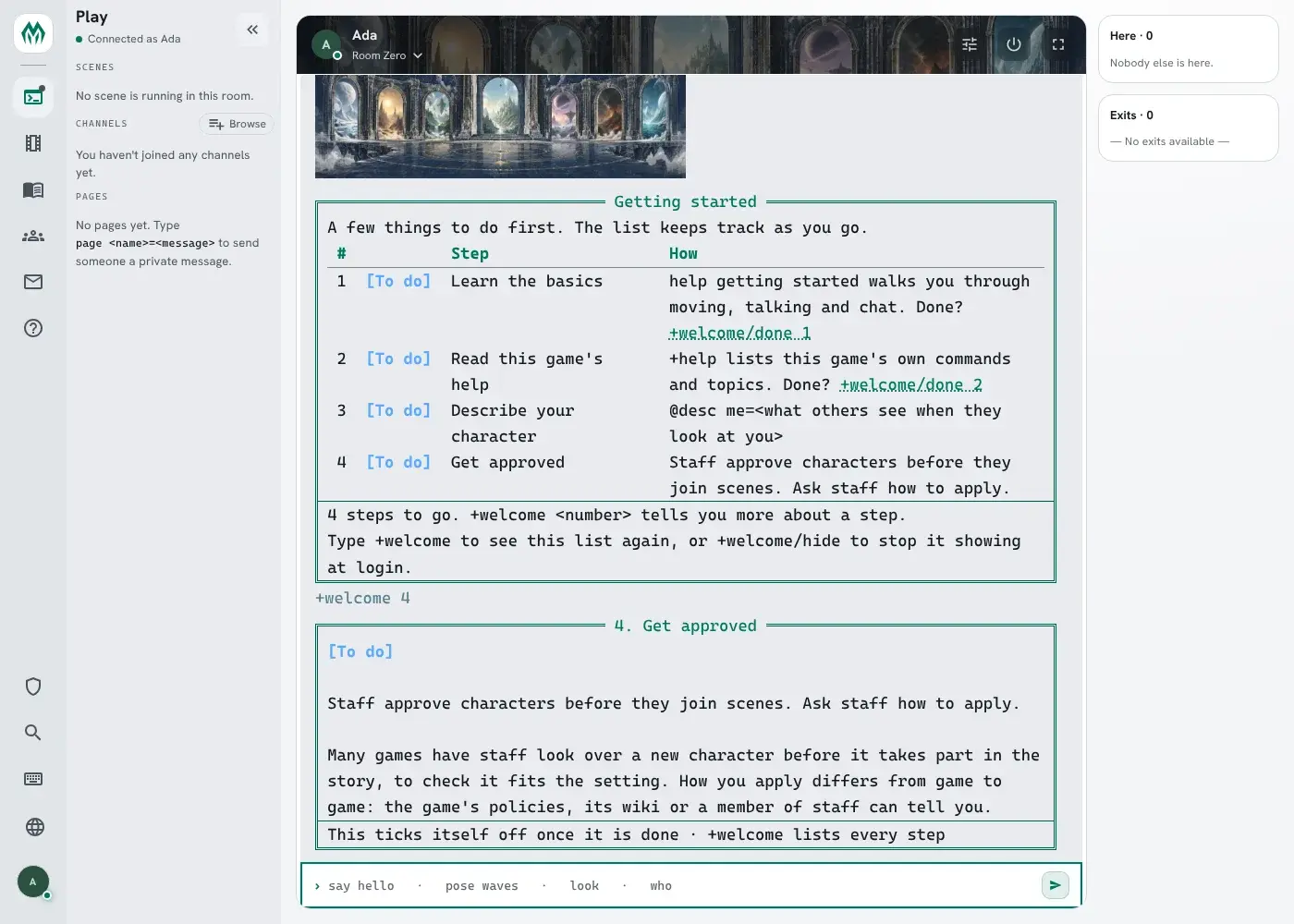The image size is (1294, 924).
Task: Open the globe icon in sidebar
Action: pyautogui.click(x=35, y=827)
